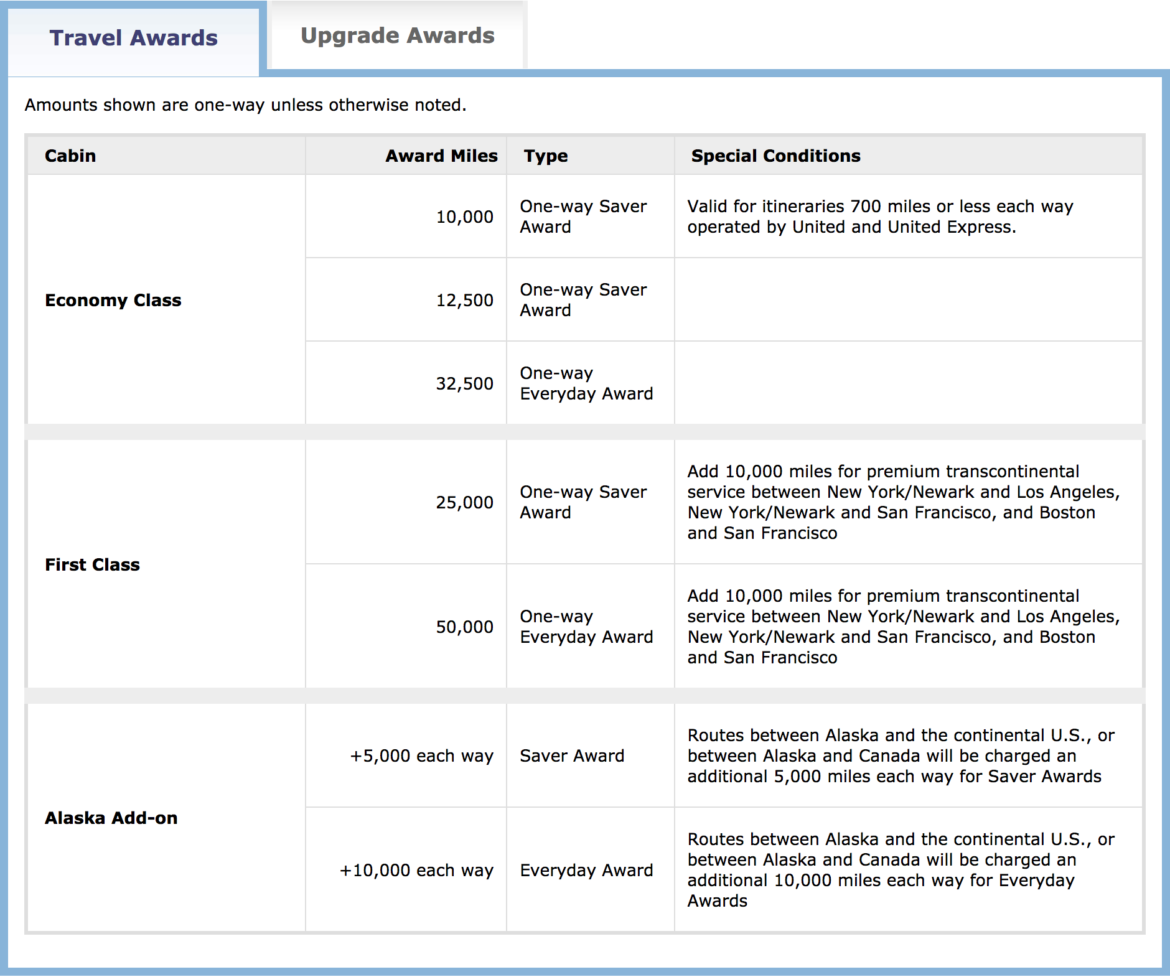
Task: Click the One-way Saver Award type cell
Action: point(582,217)
